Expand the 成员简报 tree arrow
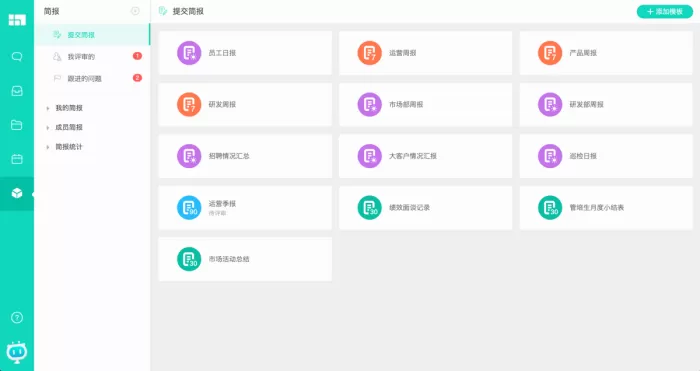The height and width of the screenshot is (371, 700). pyautogui.click(x=48, y=128)
